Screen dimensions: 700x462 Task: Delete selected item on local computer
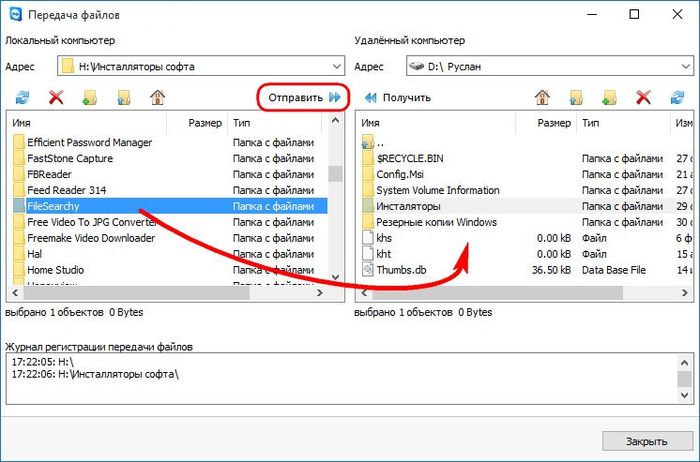56,97
